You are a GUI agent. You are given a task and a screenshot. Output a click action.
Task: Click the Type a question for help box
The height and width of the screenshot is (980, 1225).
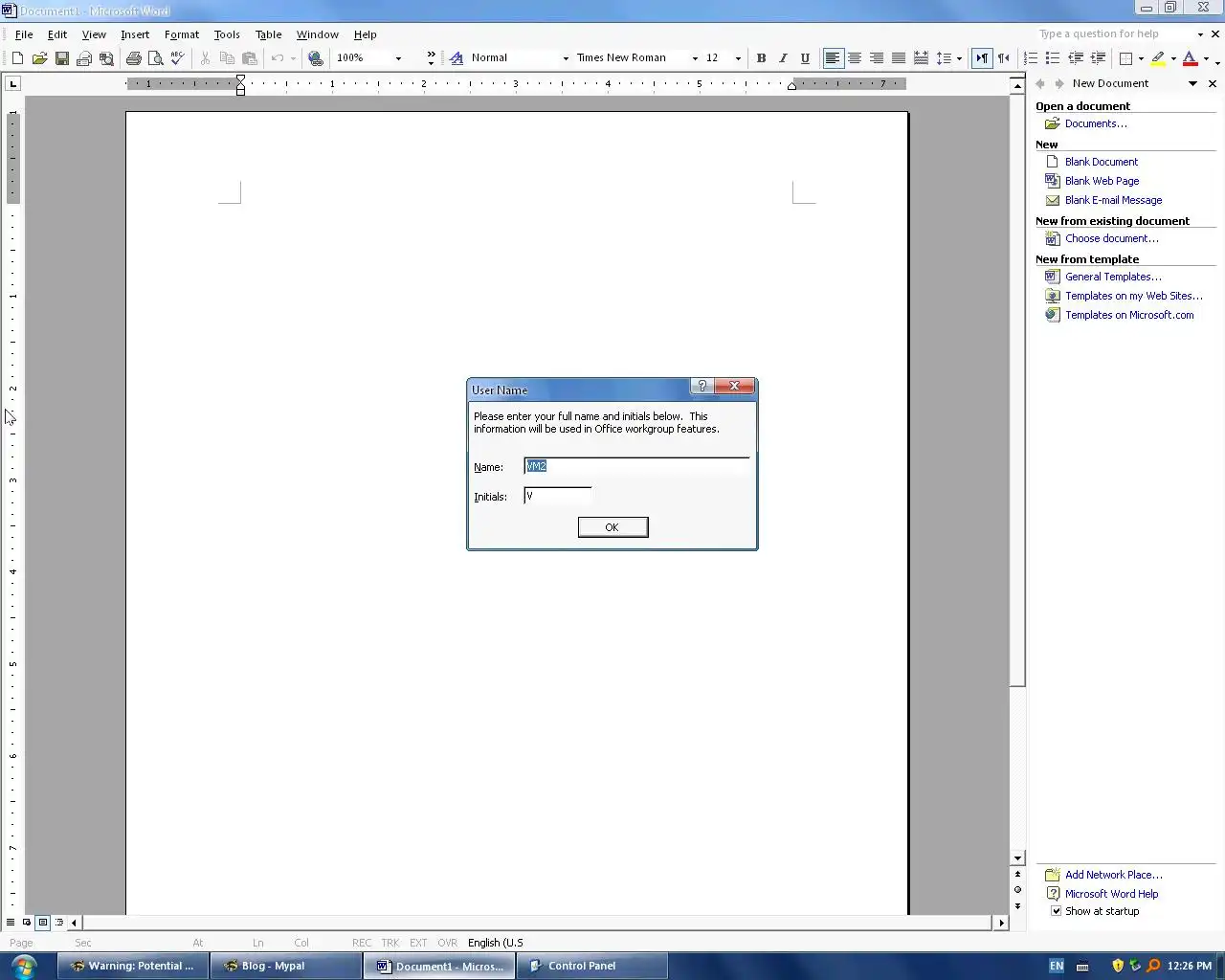coord(1115,33)
